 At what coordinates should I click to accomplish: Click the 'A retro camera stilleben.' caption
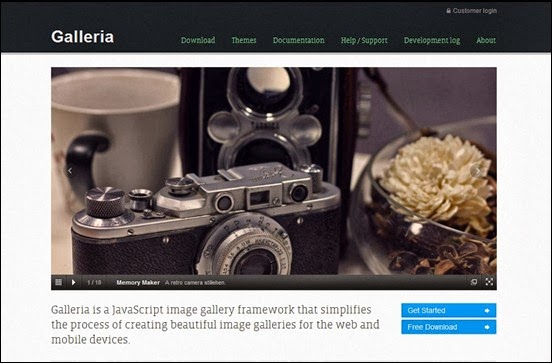pyautogui.click(x=195, y=282)
